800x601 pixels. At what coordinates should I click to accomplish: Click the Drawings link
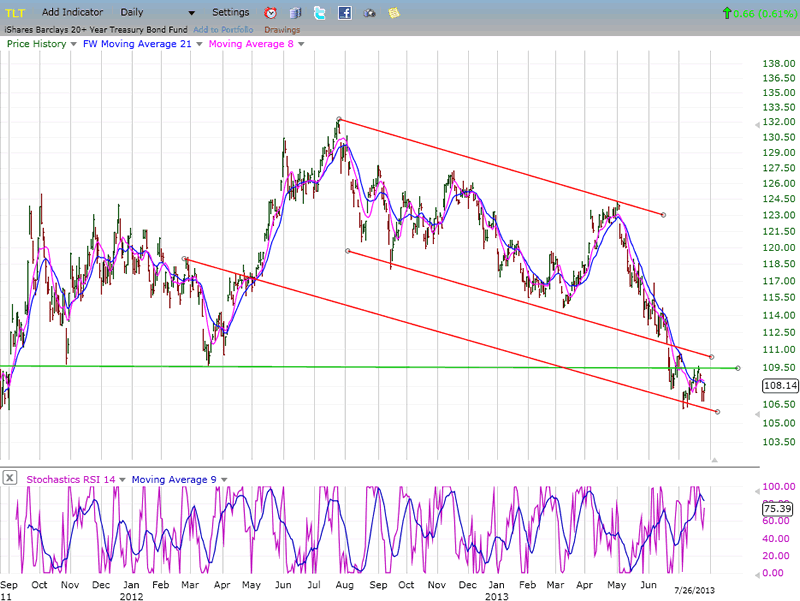(281, 29)
